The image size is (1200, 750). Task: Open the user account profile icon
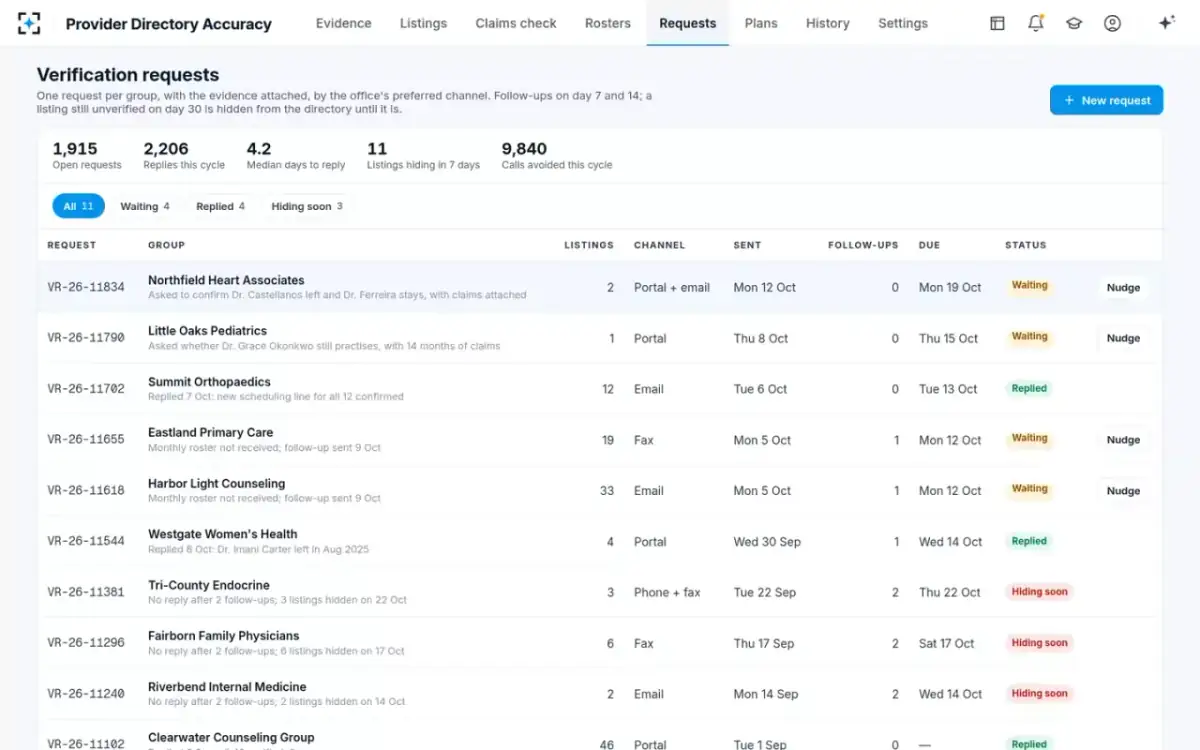(x=1112, y=23)
